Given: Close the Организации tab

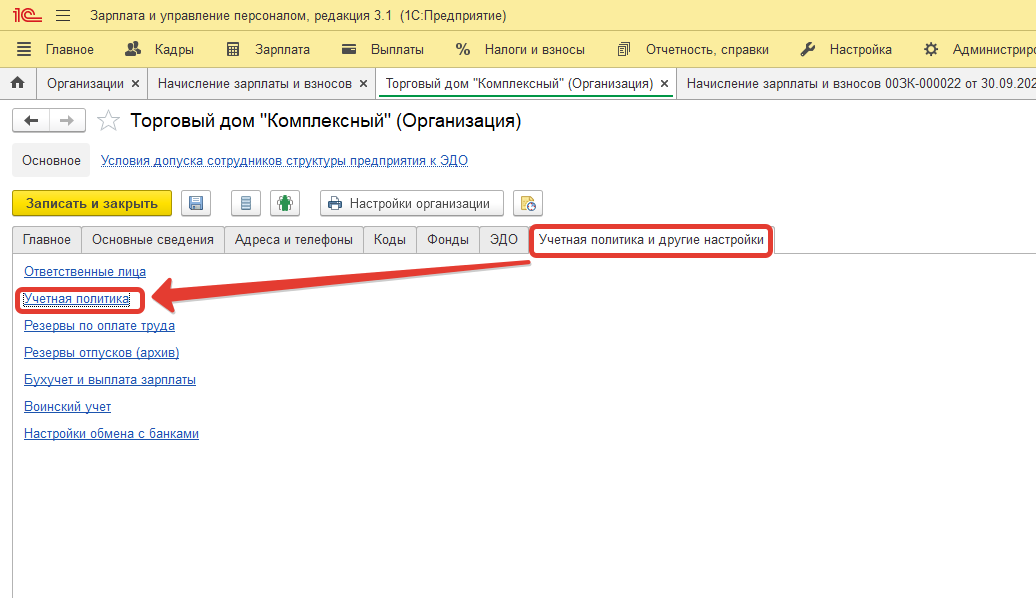Looking at the screenshot, I should point(135,84).
